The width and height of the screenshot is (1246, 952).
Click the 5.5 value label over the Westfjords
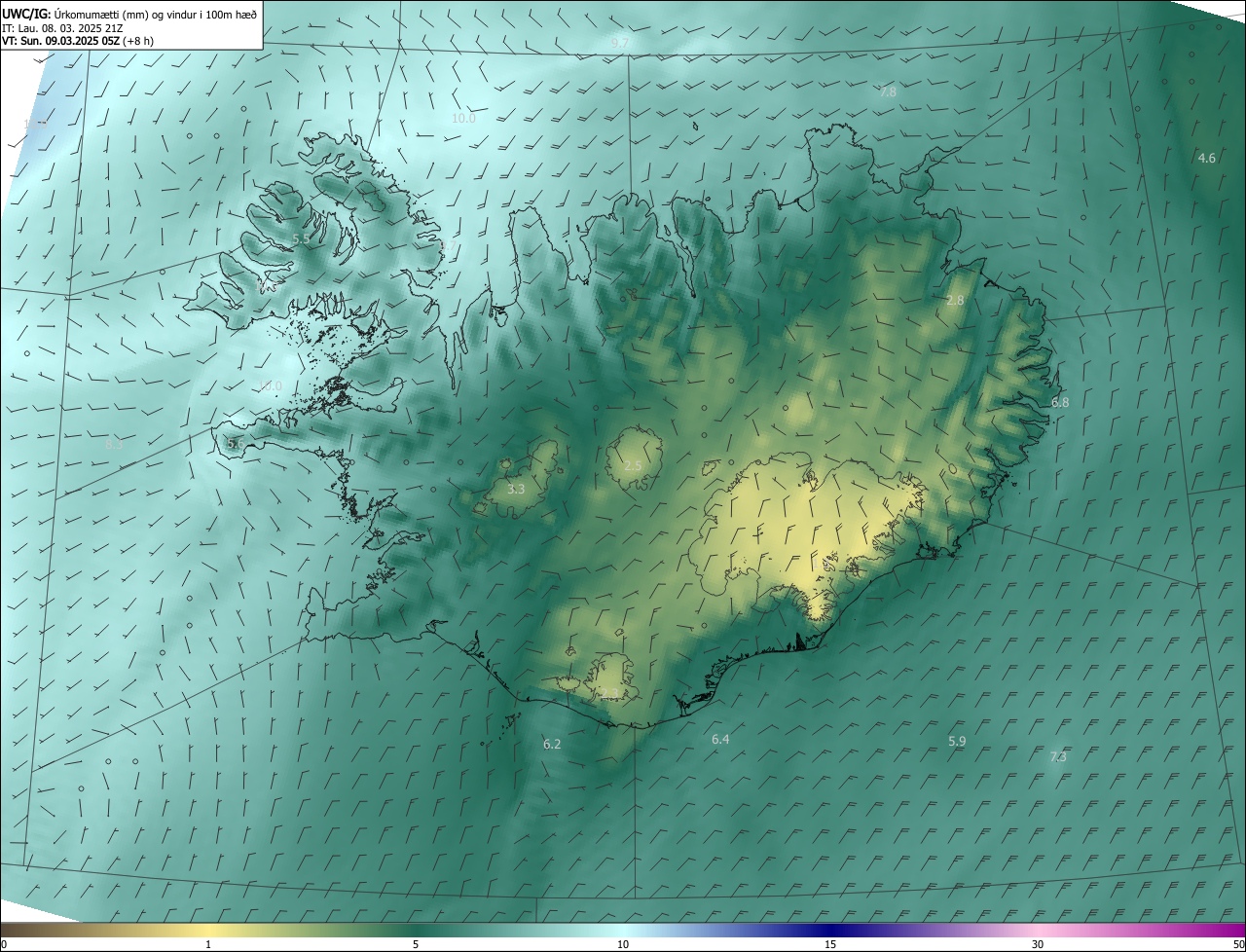301,238
